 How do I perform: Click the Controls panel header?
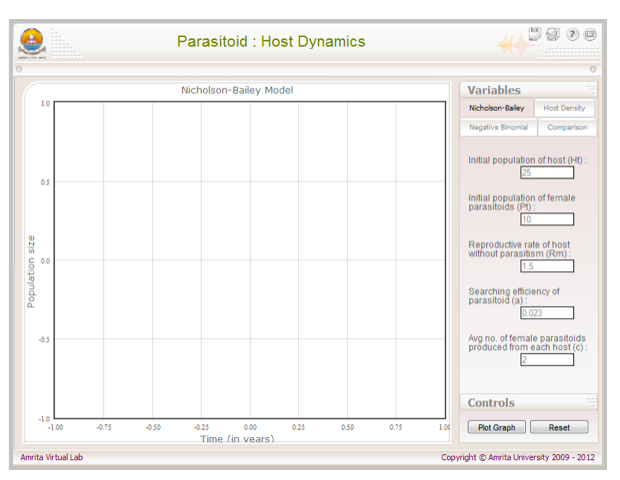coord(529,403)
